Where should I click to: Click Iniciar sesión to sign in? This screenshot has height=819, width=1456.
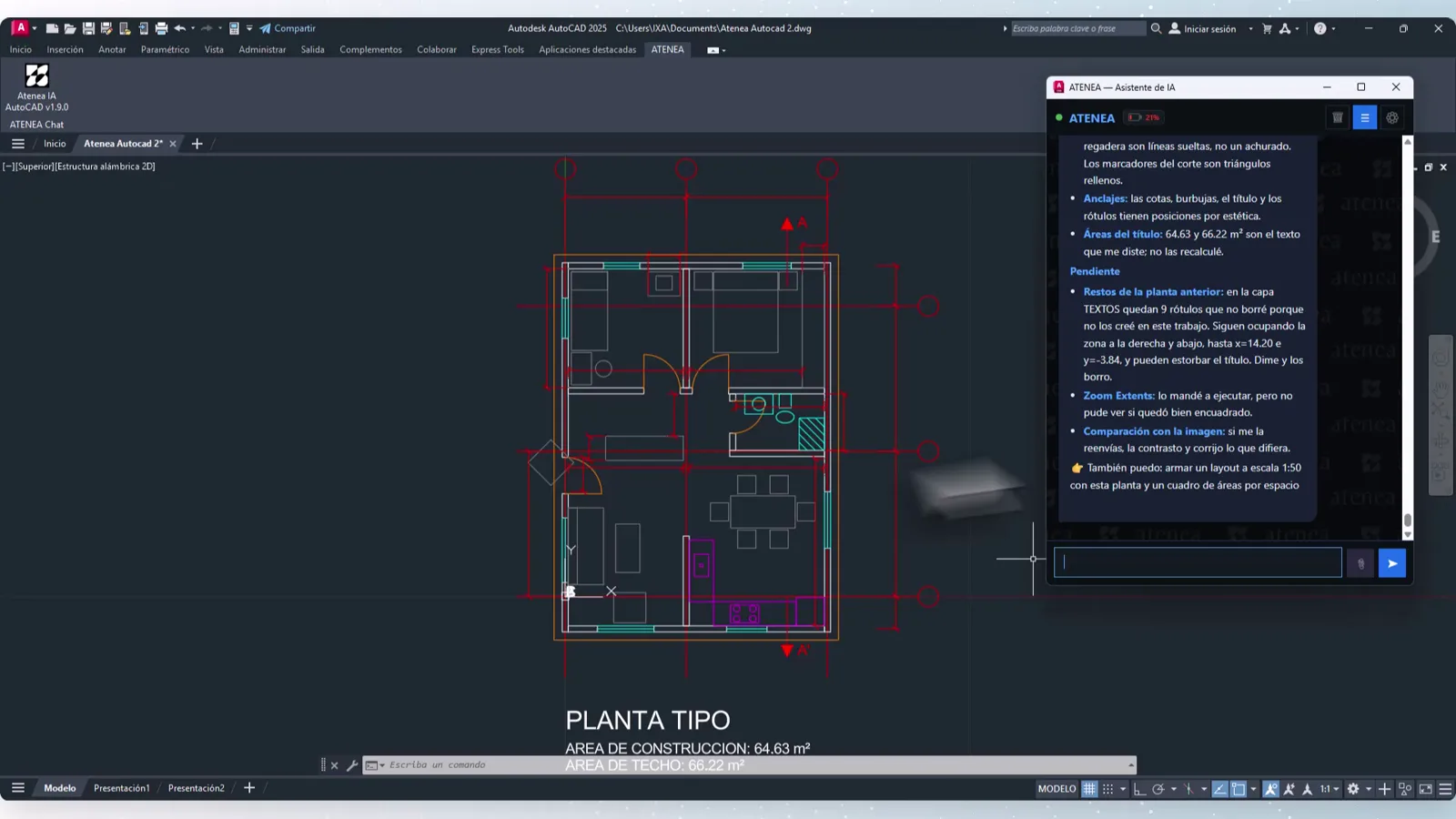1203,29
